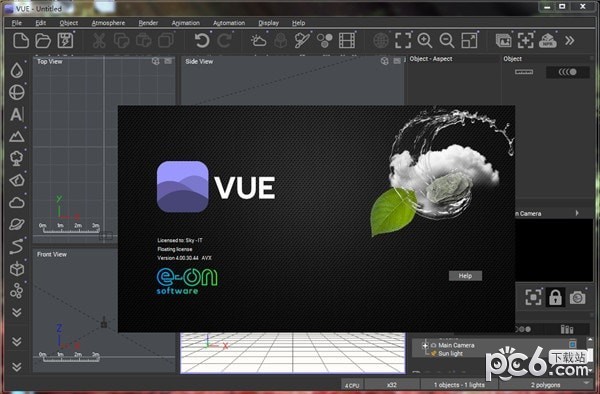Click the Redo arrow
600x394 pixels.
[224, 41]
